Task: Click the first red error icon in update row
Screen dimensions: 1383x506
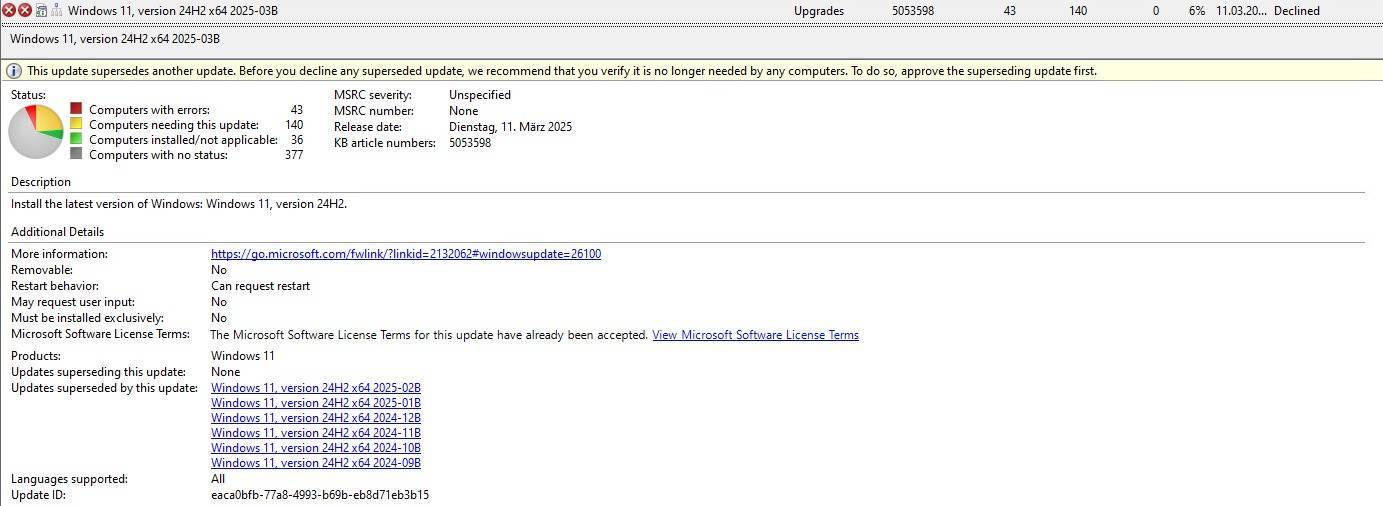Action: pyautogui.click(x=9, y=10)
